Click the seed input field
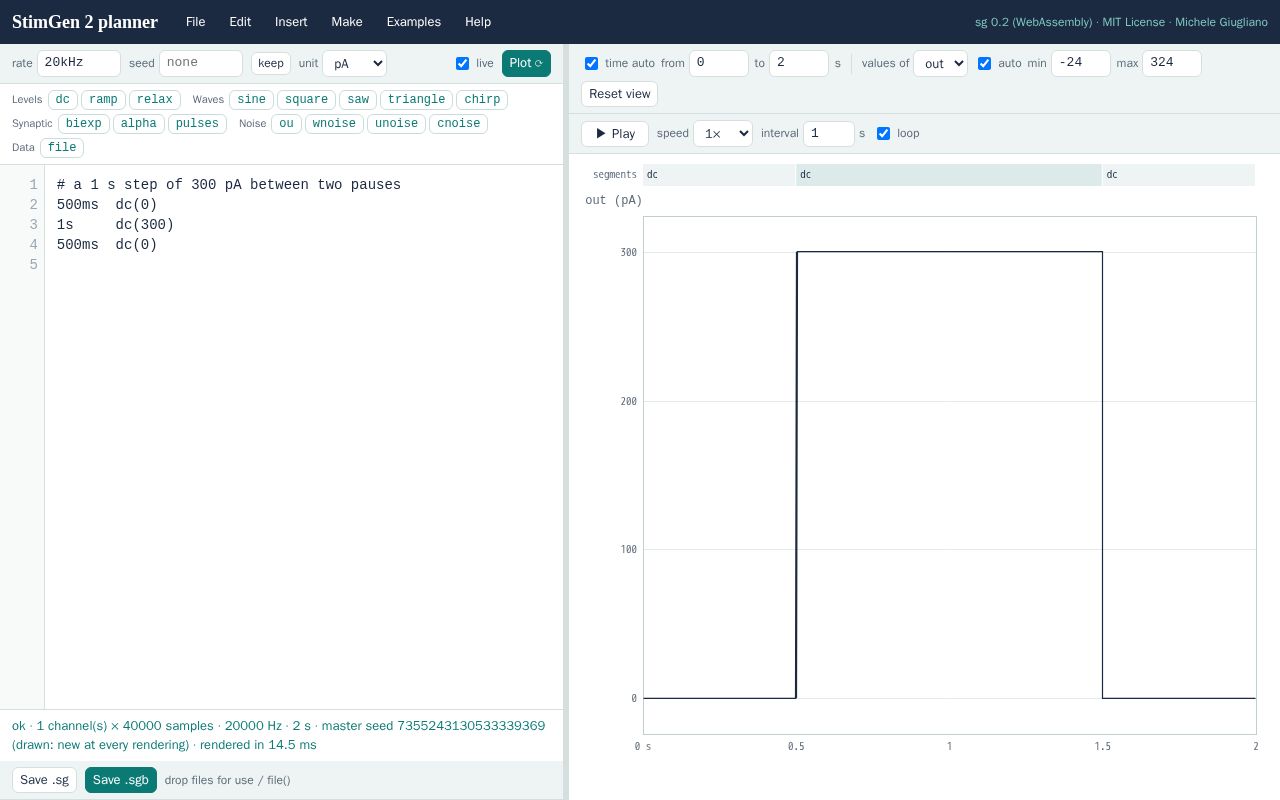Screen dimensions: 1280x800 pyautogui.click(x=201, y=63)
